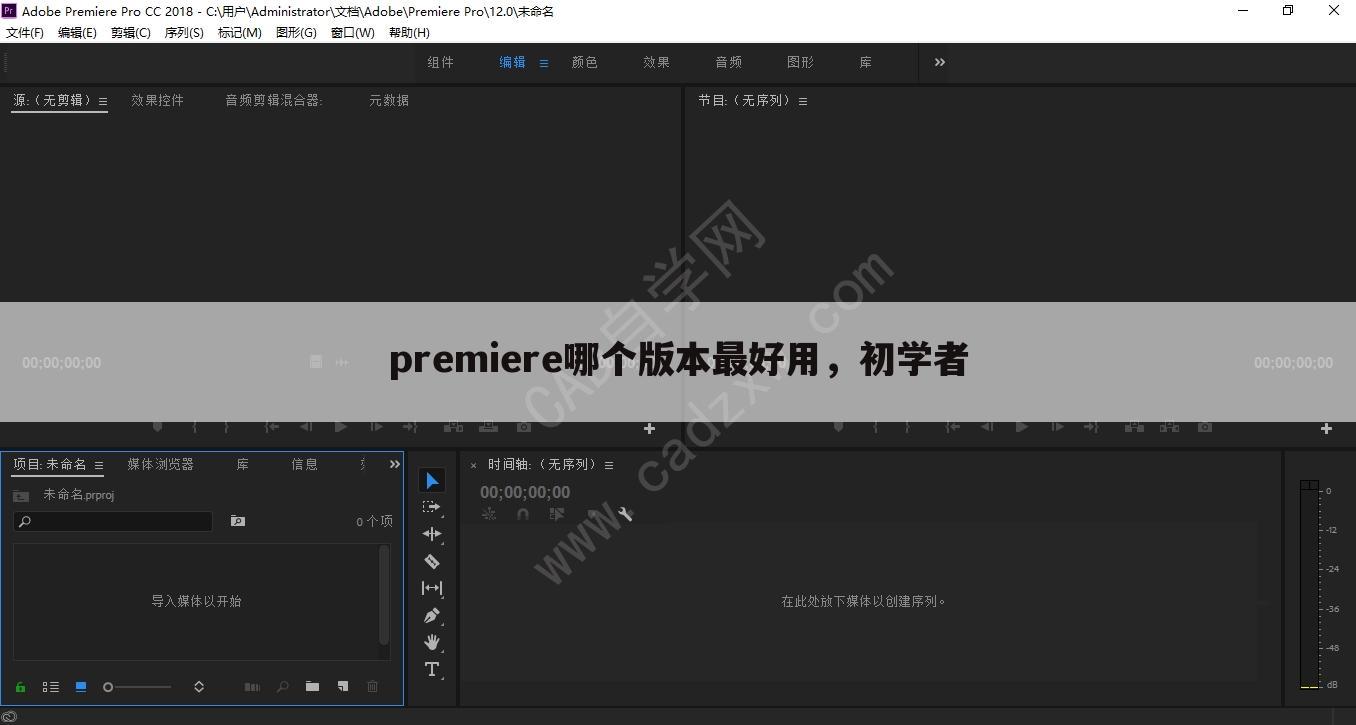
Task: Click Find magnifier icon at Project panel bottom
Action: tap(283, 686)
